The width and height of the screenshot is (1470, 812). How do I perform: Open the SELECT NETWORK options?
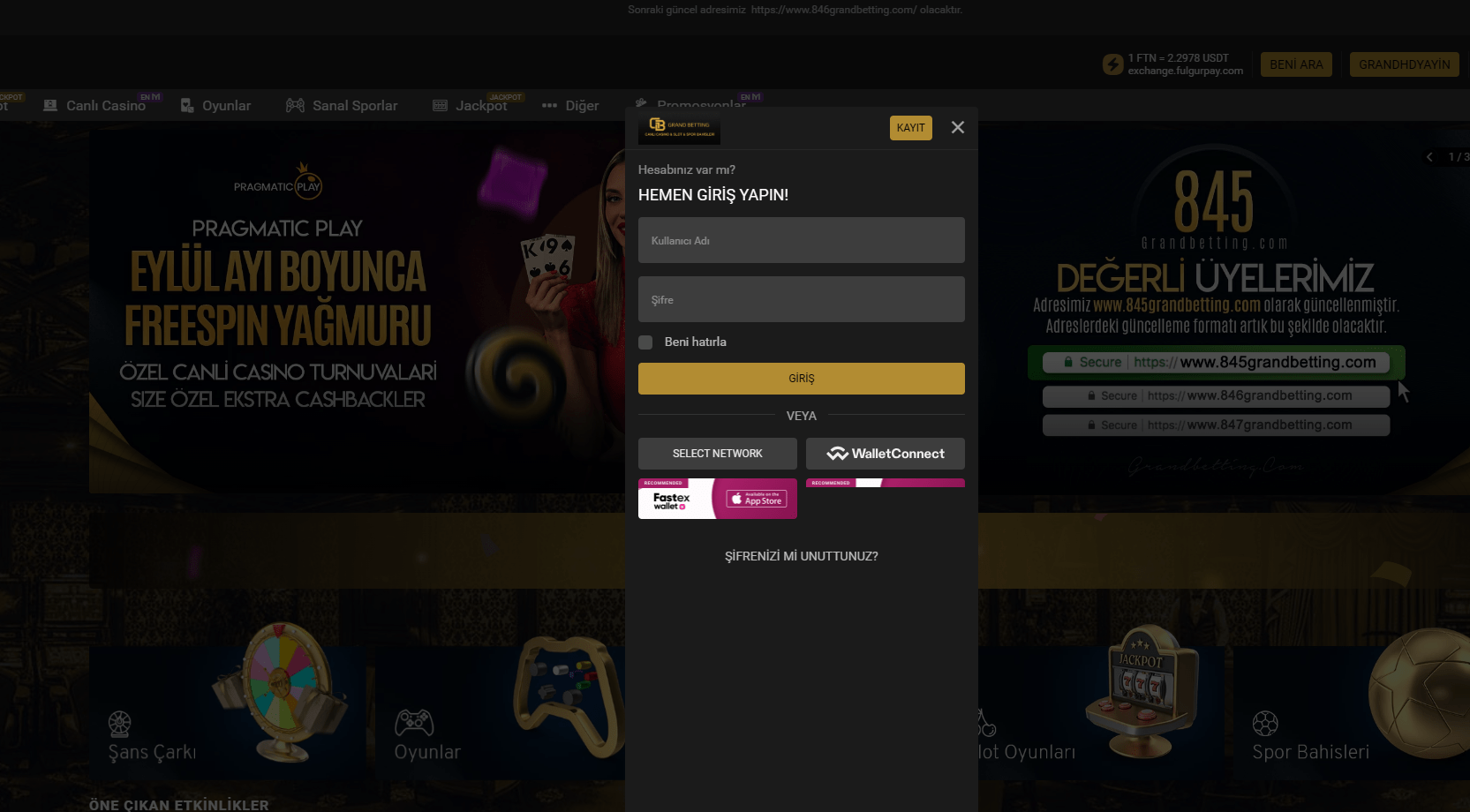click(717, 454)
